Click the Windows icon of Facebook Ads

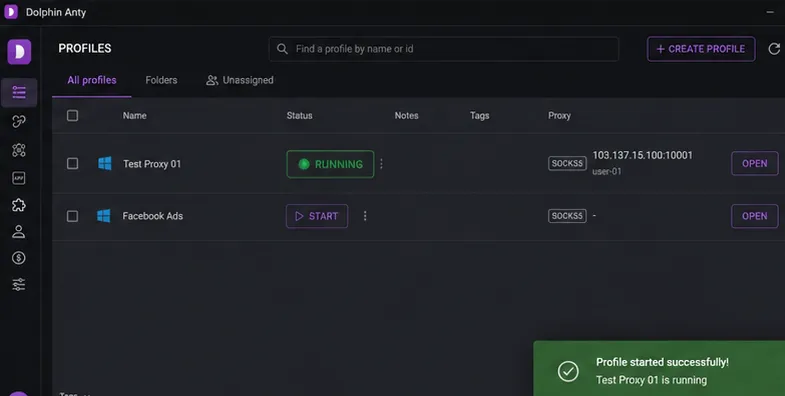(x=104, y=216)
